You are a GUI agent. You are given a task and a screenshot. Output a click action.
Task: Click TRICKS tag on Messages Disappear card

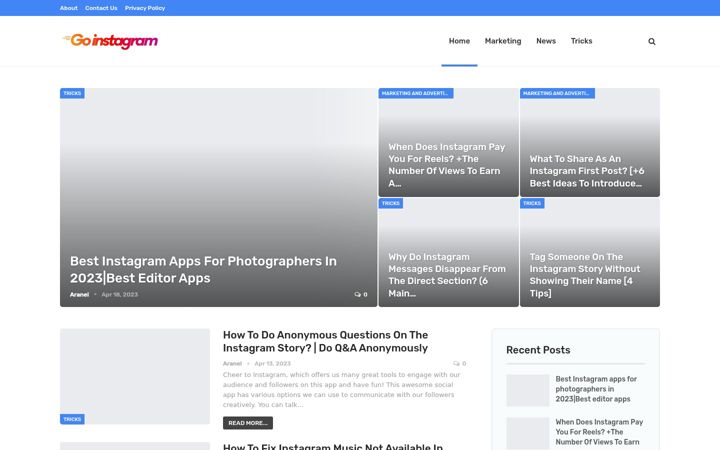391,203
